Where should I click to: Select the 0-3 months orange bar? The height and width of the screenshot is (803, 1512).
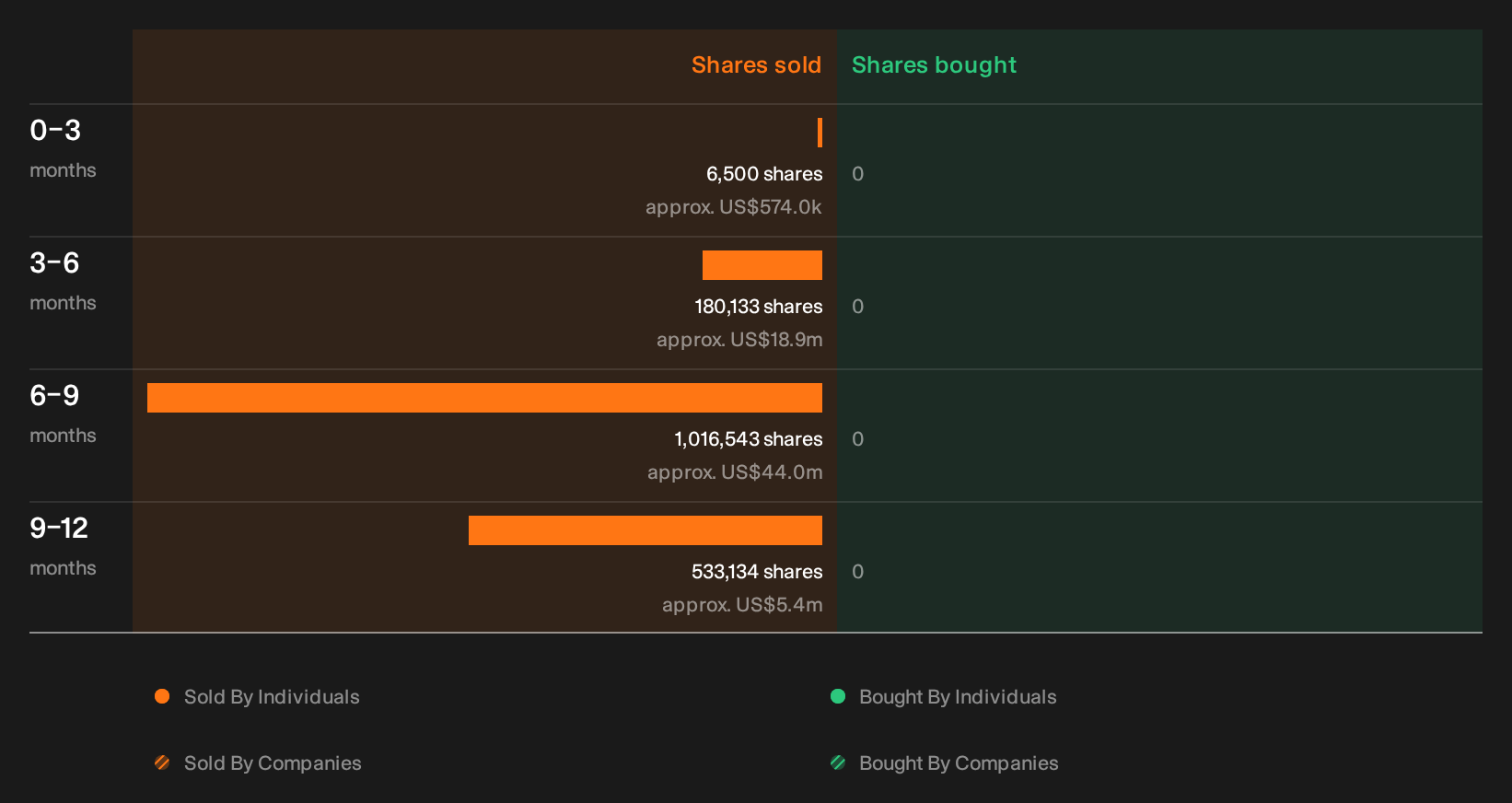pos(820,133)
